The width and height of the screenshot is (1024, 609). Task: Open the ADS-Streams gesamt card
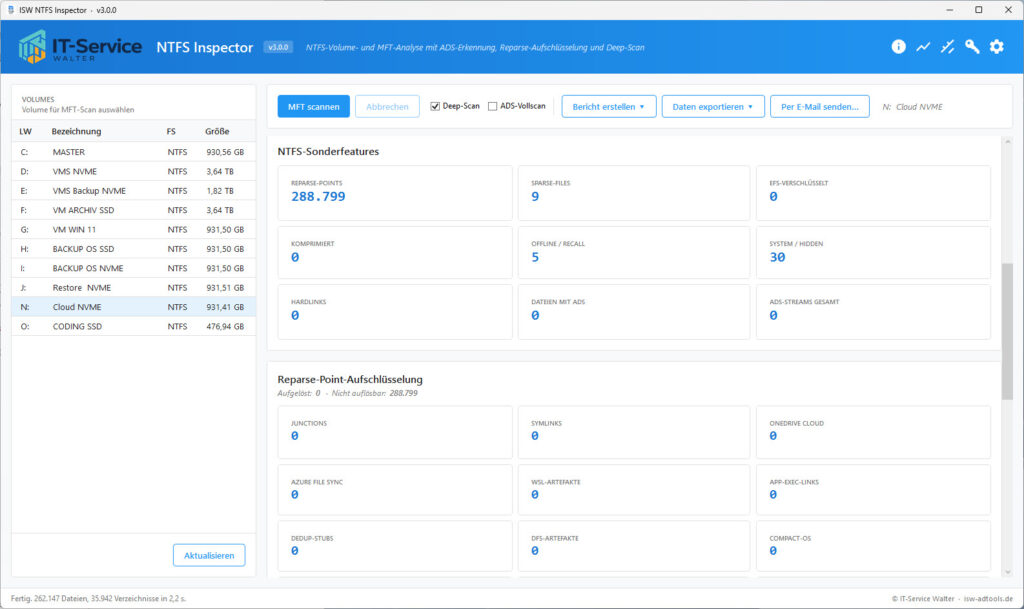point(873,311)
